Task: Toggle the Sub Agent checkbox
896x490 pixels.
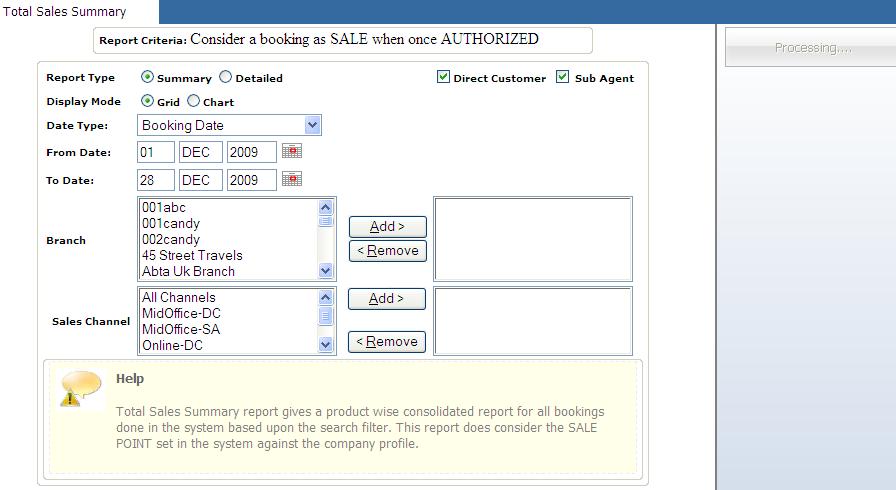Action: (563, 77)
